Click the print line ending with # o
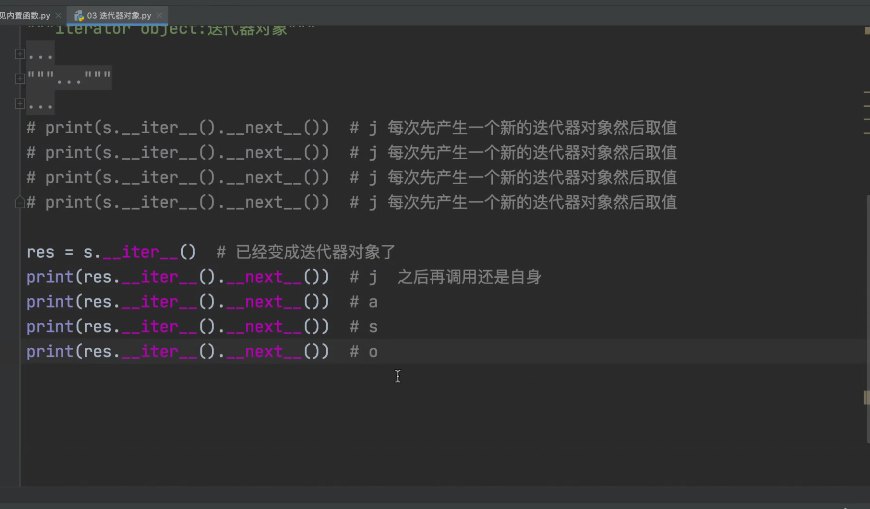 (x=202, y=352)
